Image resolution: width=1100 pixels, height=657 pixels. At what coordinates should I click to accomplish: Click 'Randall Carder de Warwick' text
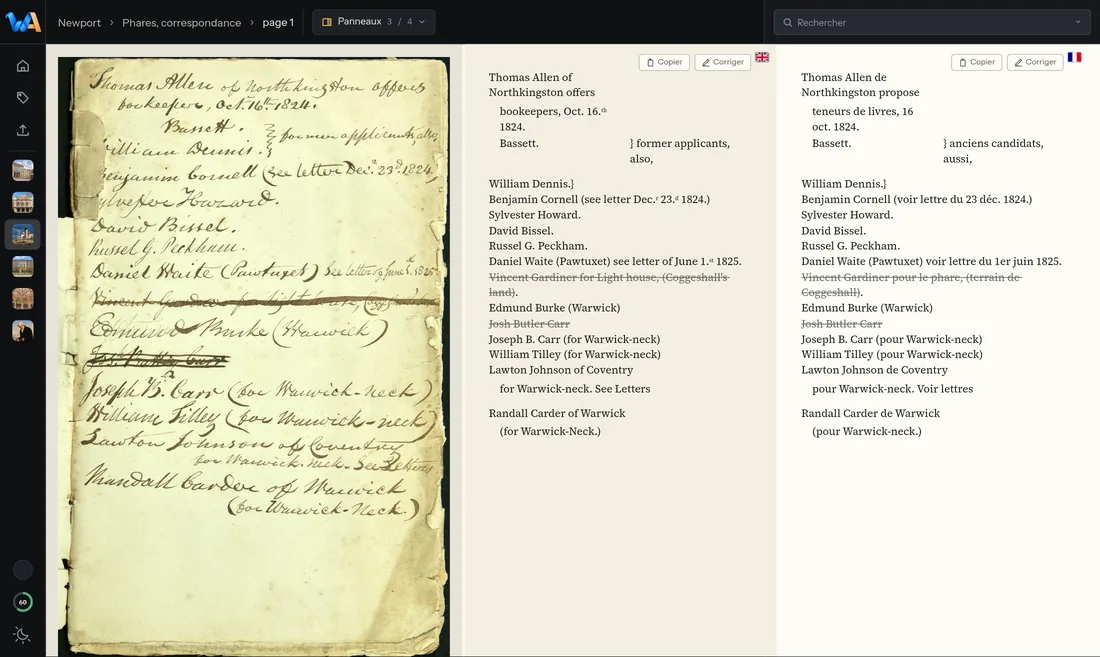tap(871, 414)
